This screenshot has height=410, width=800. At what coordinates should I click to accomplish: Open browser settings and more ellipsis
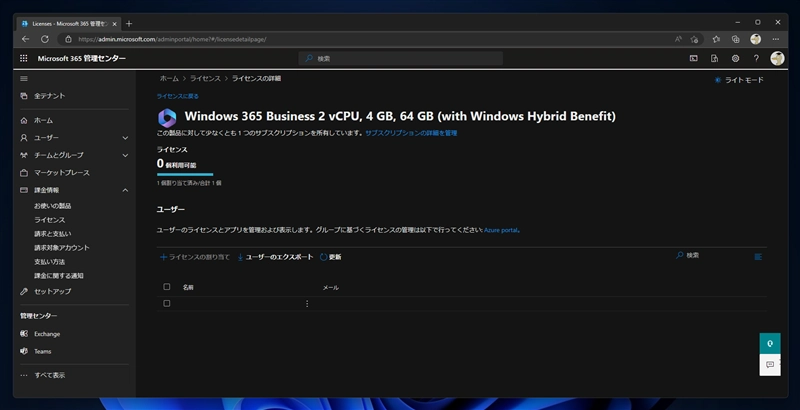coord(776,39)
